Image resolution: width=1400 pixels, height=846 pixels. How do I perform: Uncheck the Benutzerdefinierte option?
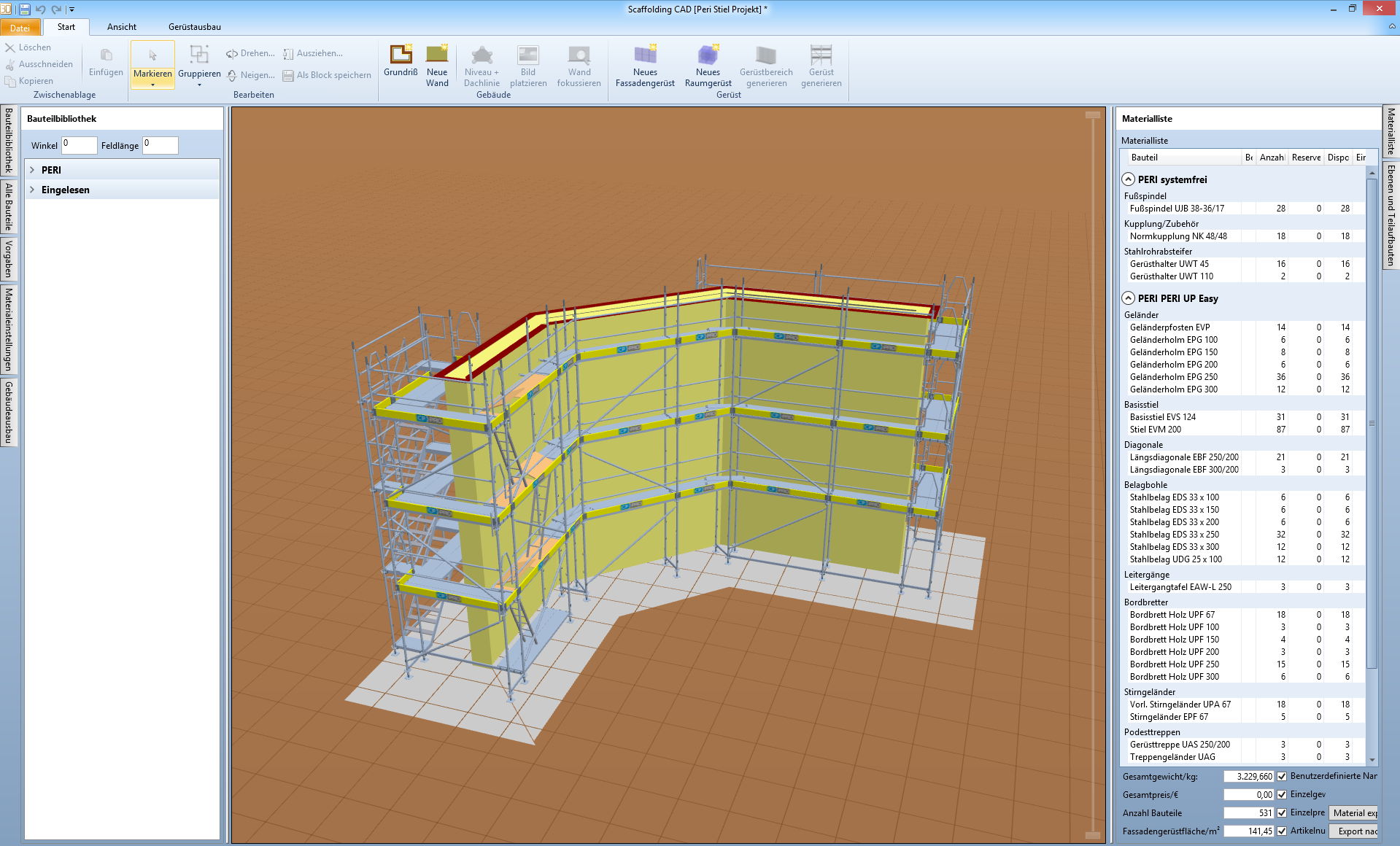click(1282, 776)
